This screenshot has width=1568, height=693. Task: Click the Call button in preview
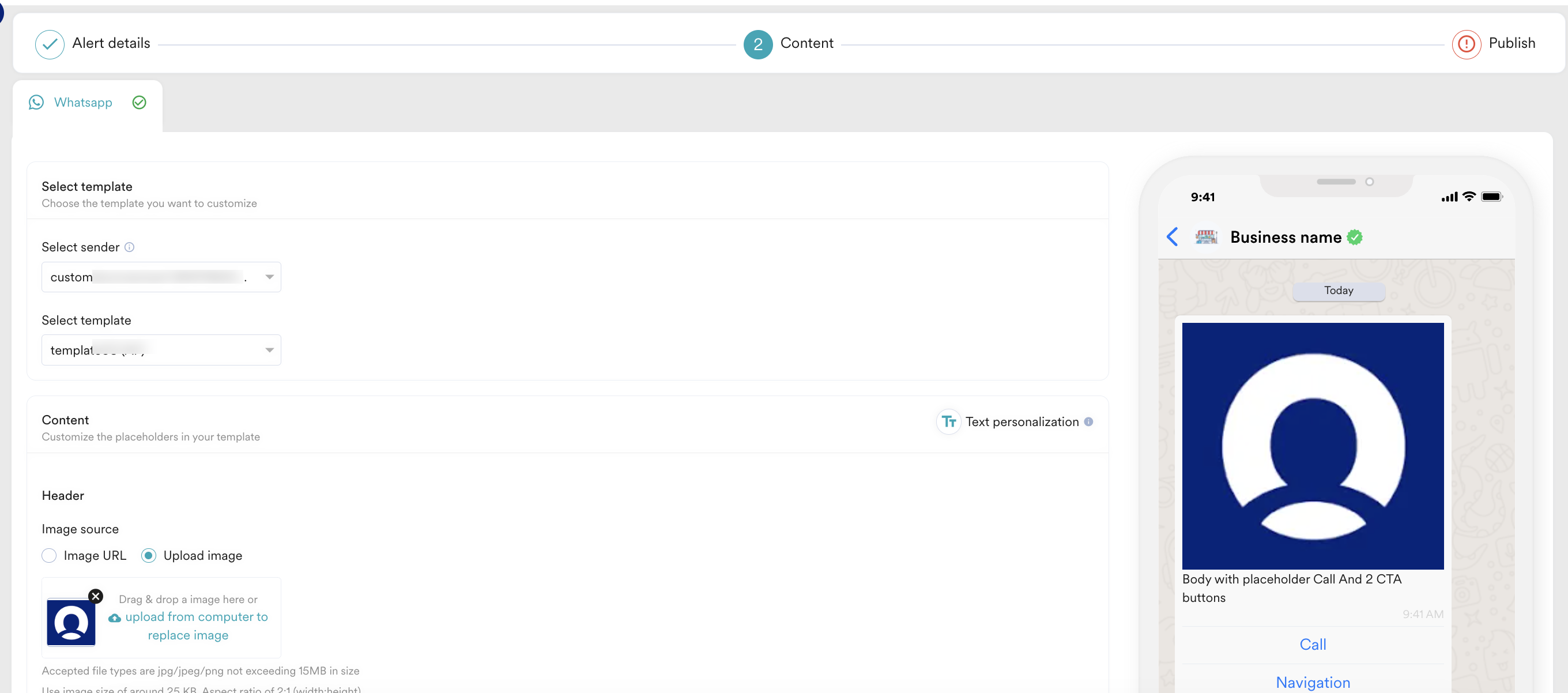tap(1313, 645)
